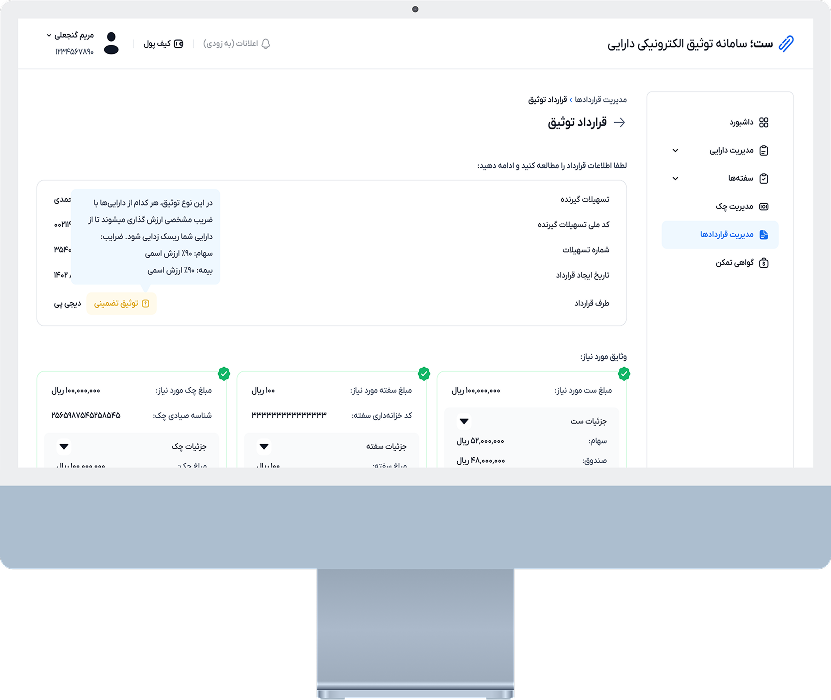The image size is (831, 700).
Task: Open the wallet (کیف پول) icon
Action: tap(178, 44)
